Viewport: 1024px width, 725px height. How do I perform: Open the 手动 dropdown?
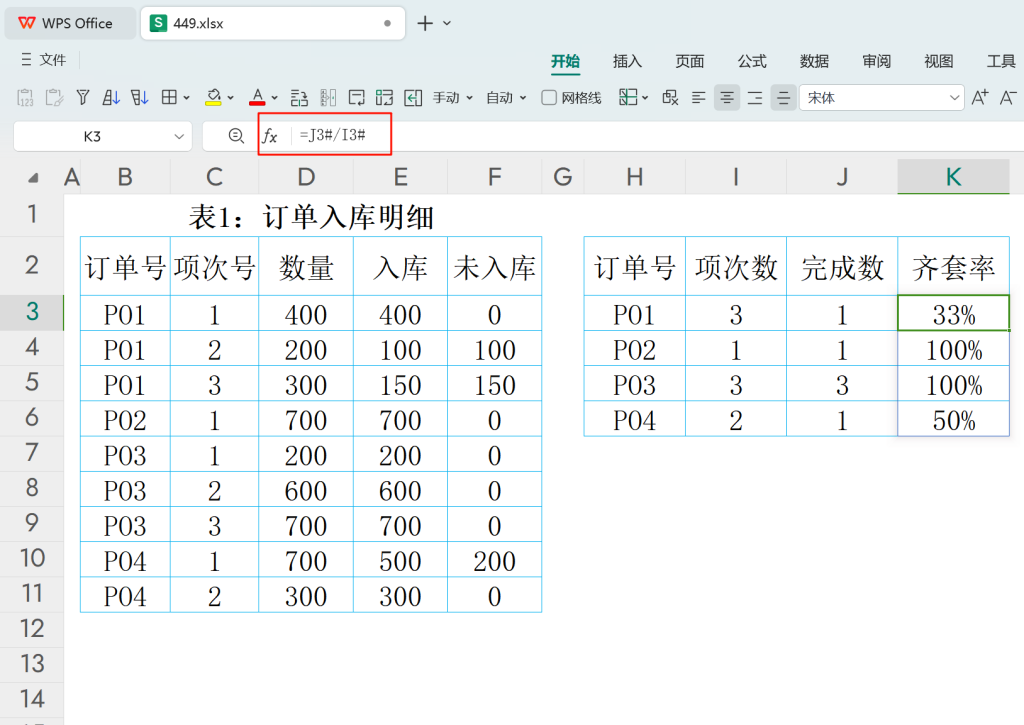tap(453, 98)
